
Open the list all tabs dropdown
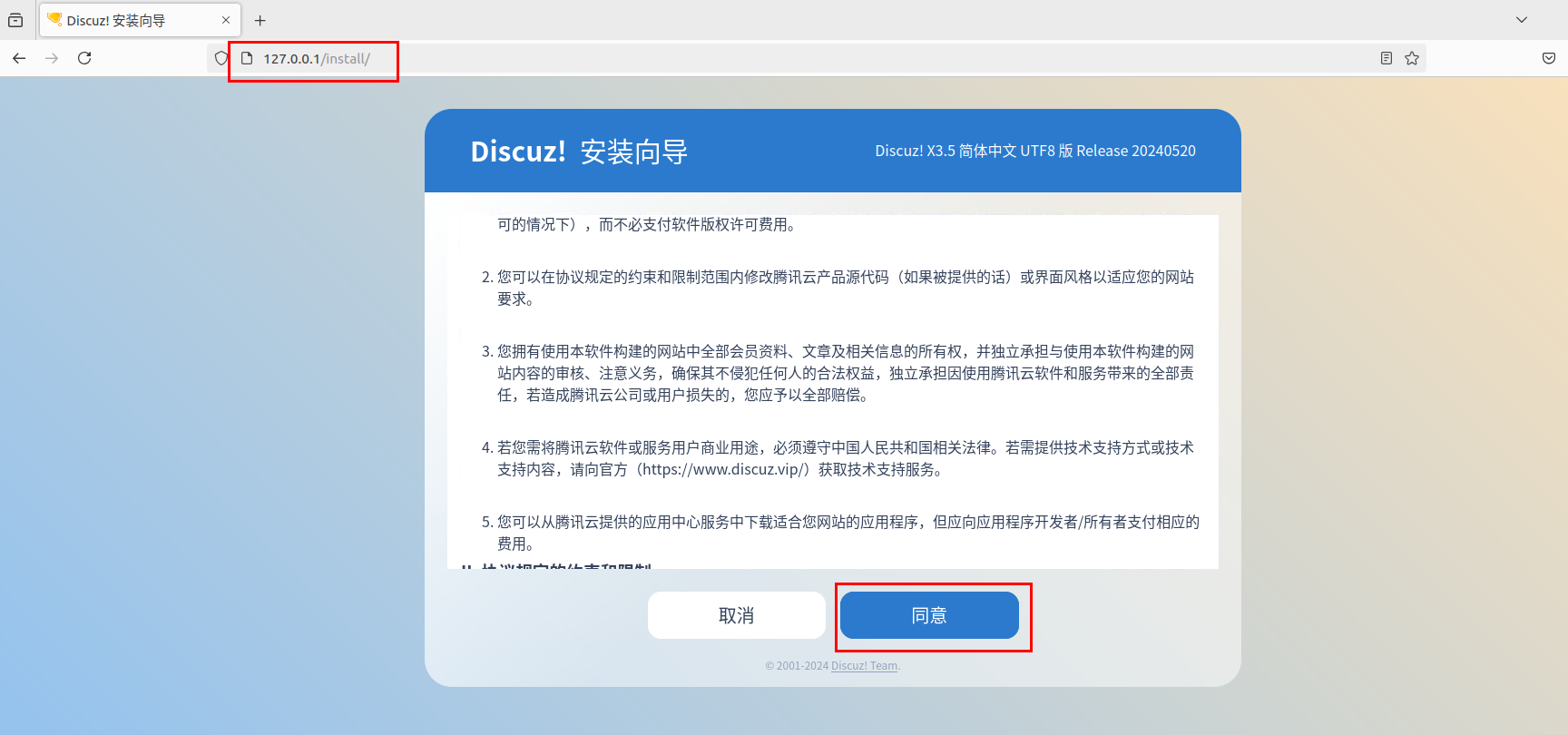1522,20
